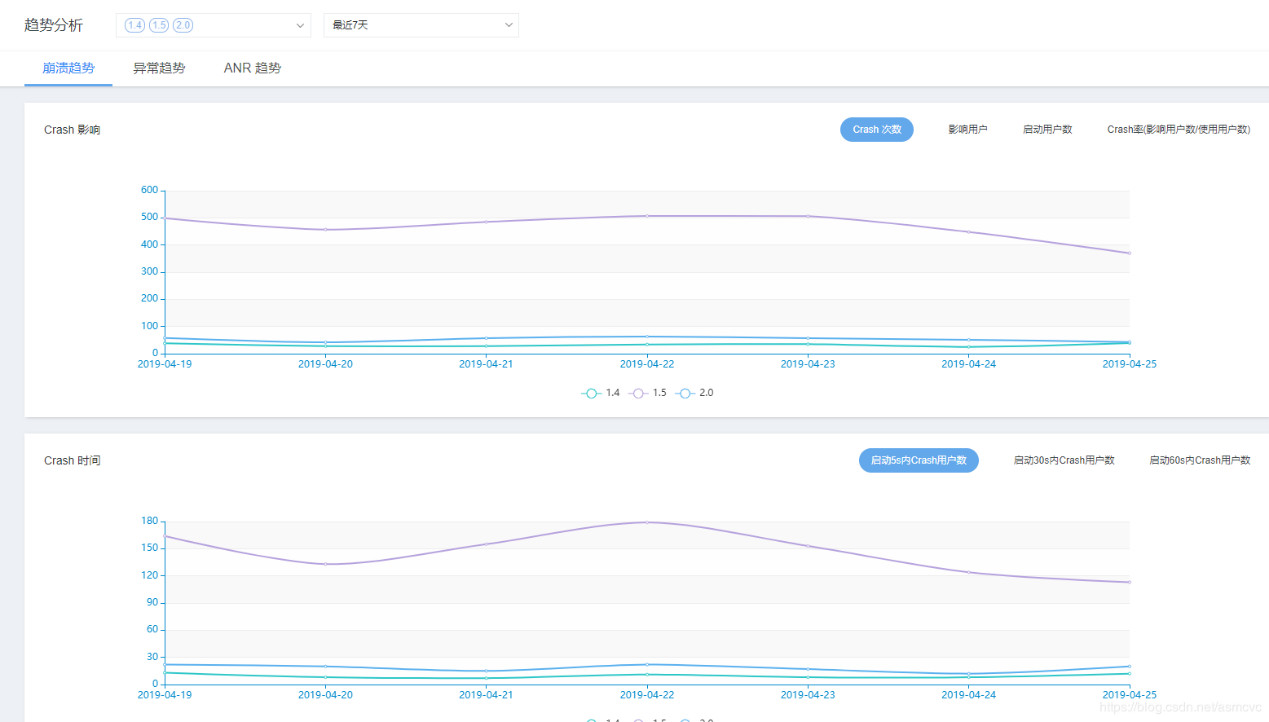The image size is (1269, 722).
Task: Show the 启动用户数 metric
Action: tap(1047, 130)
